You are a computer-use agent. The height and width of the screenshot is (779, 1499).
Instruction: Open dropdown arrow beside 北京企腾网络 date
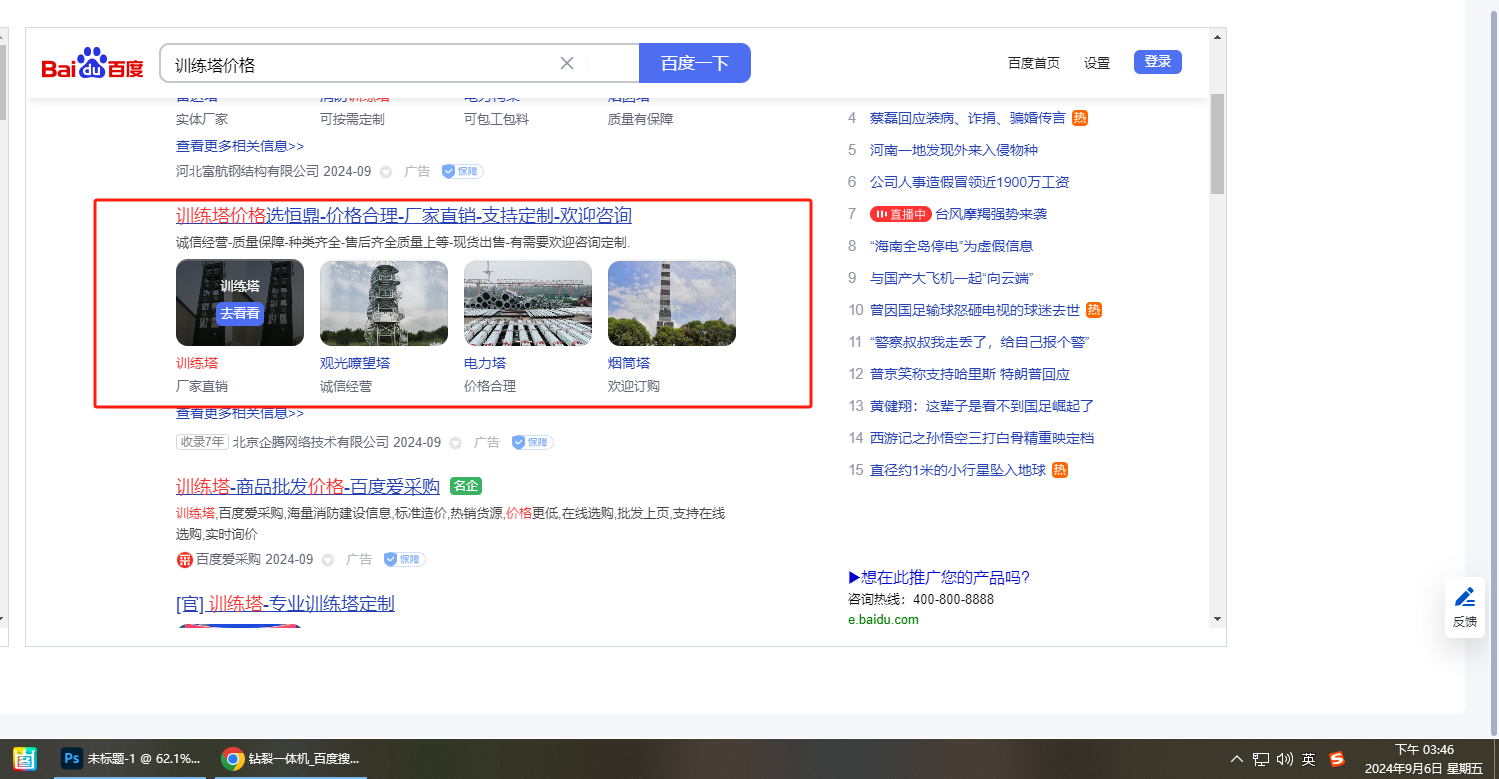pos(456,443)
